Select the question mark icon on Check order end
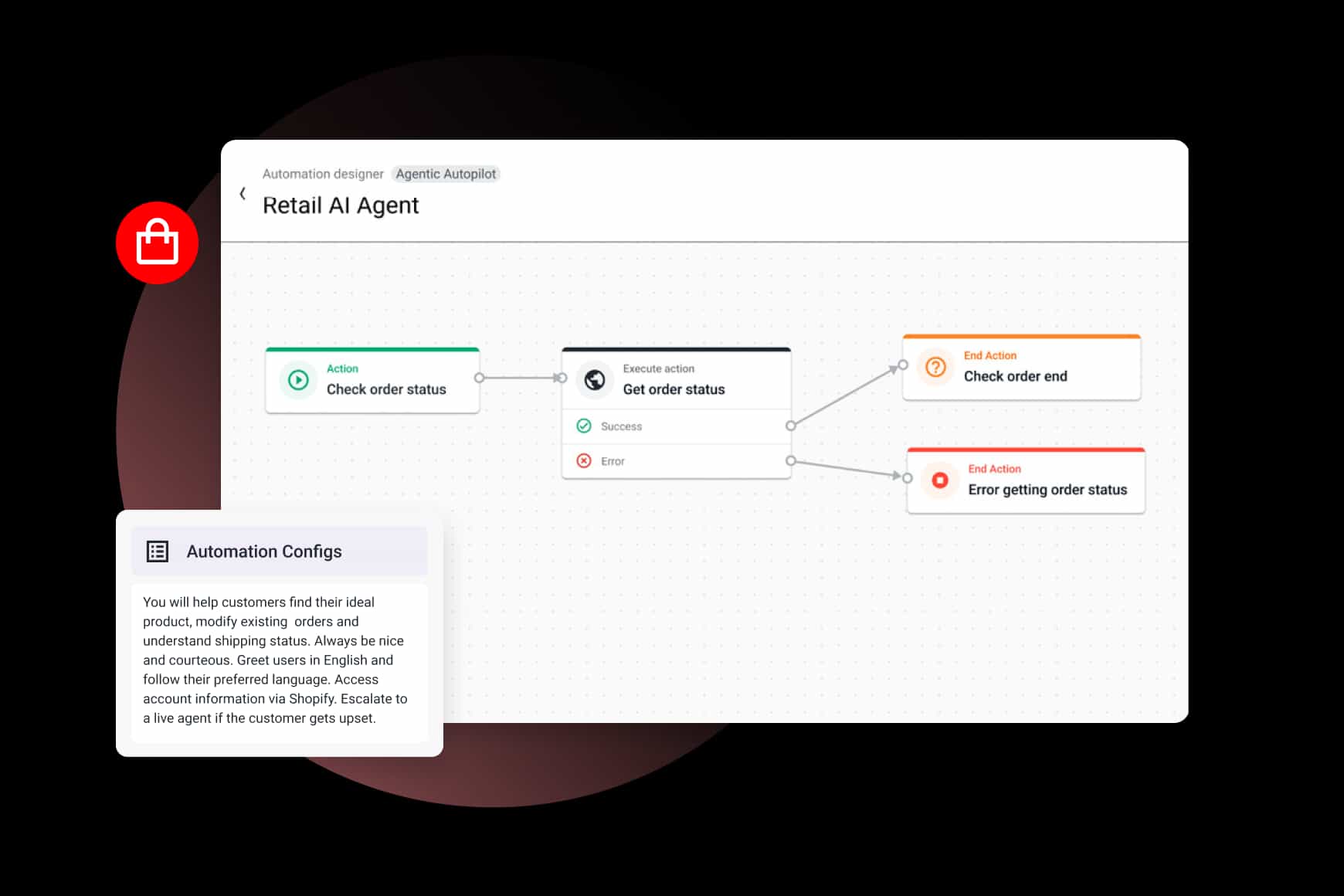The image size is (1344, 896). pyautogui.click(x=936, y=367)
